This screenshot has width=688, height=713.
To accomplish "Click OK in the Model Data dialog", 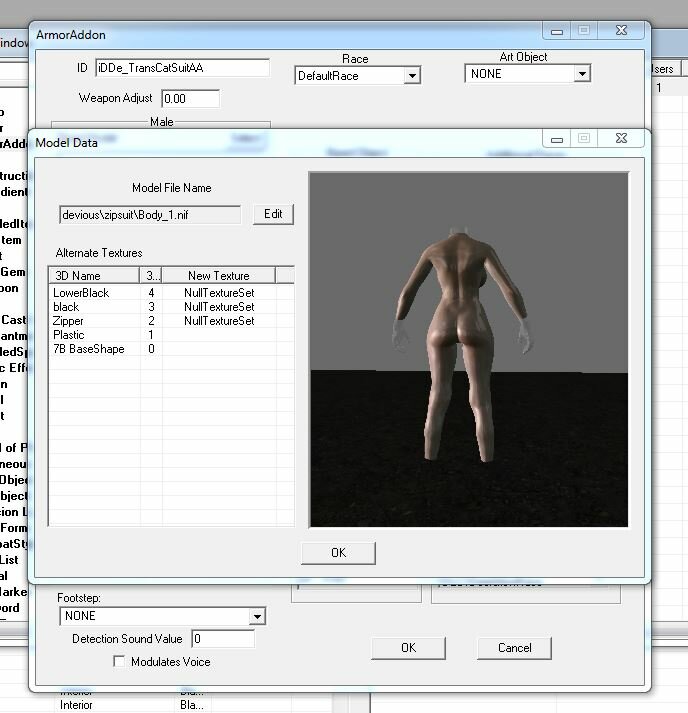I will 338,553.
